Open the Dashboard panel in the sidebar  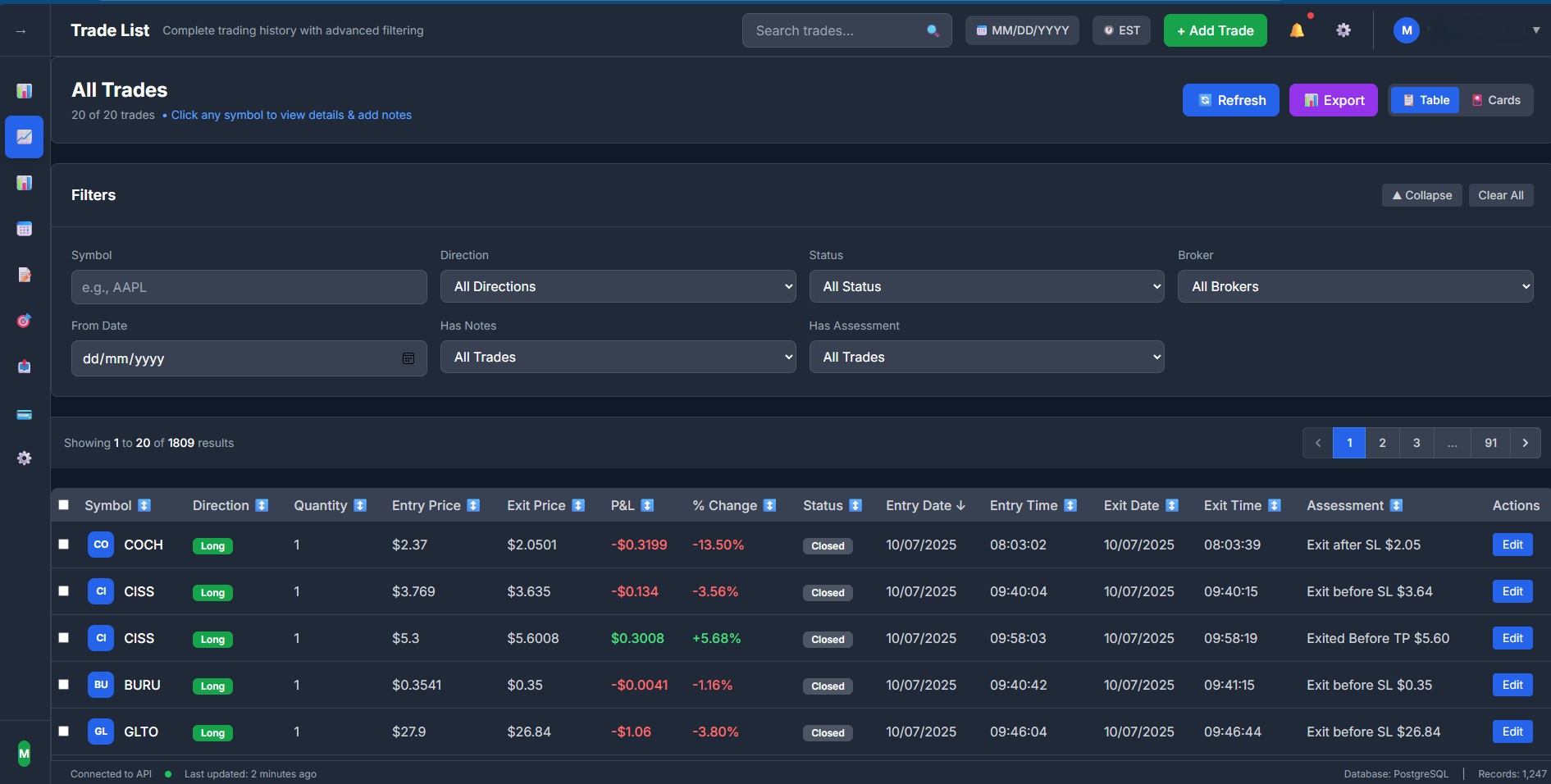(24, 90)
